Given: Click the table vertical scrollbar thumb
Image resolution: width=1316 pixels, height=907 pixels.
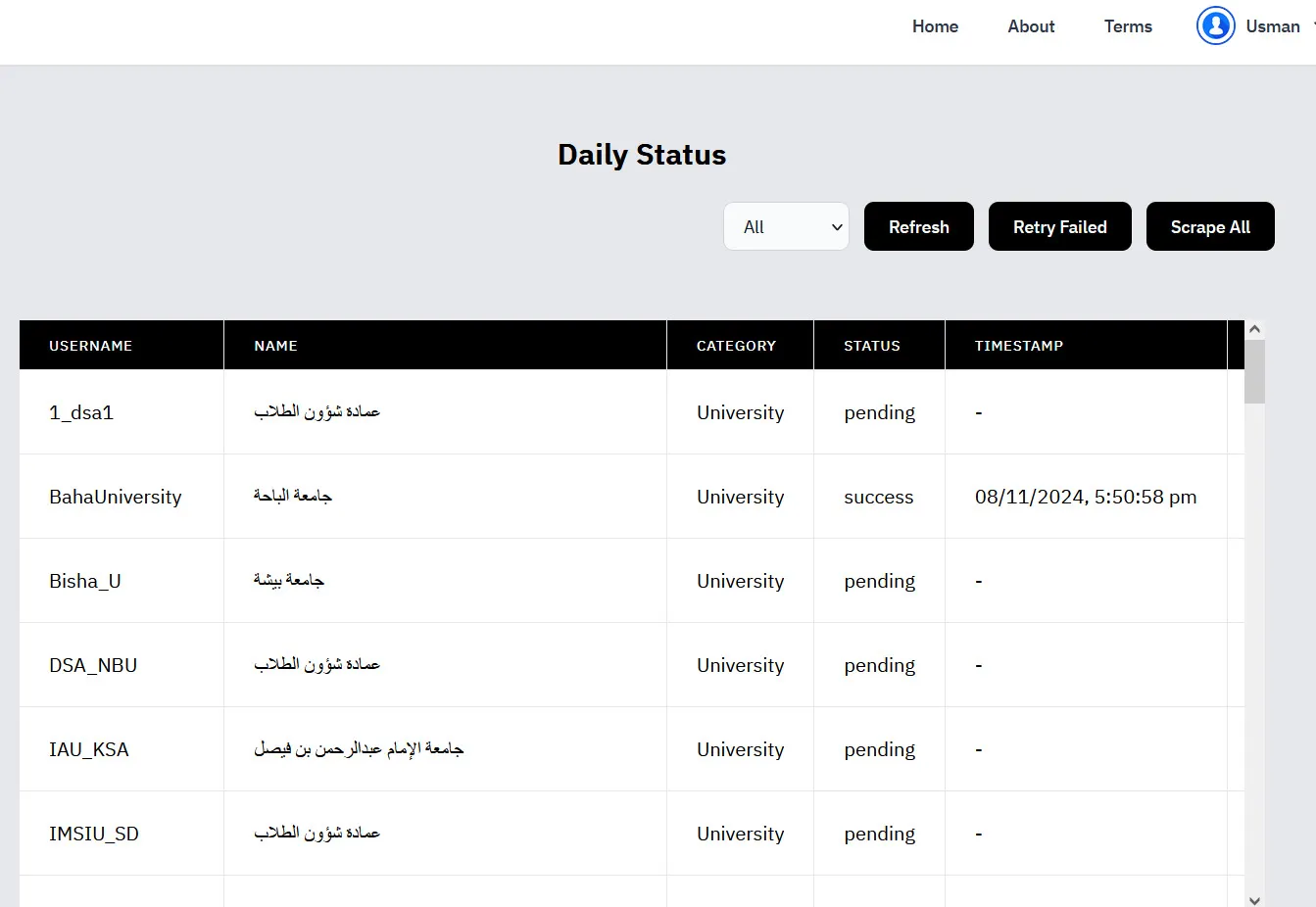Looking at the screenshot, I should 1254,371.
